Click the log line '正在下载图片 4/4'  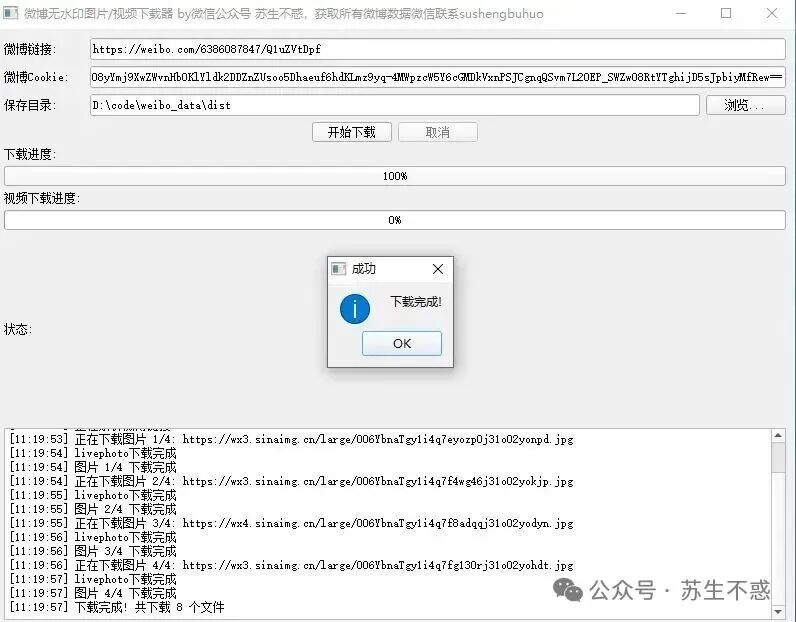291,565
